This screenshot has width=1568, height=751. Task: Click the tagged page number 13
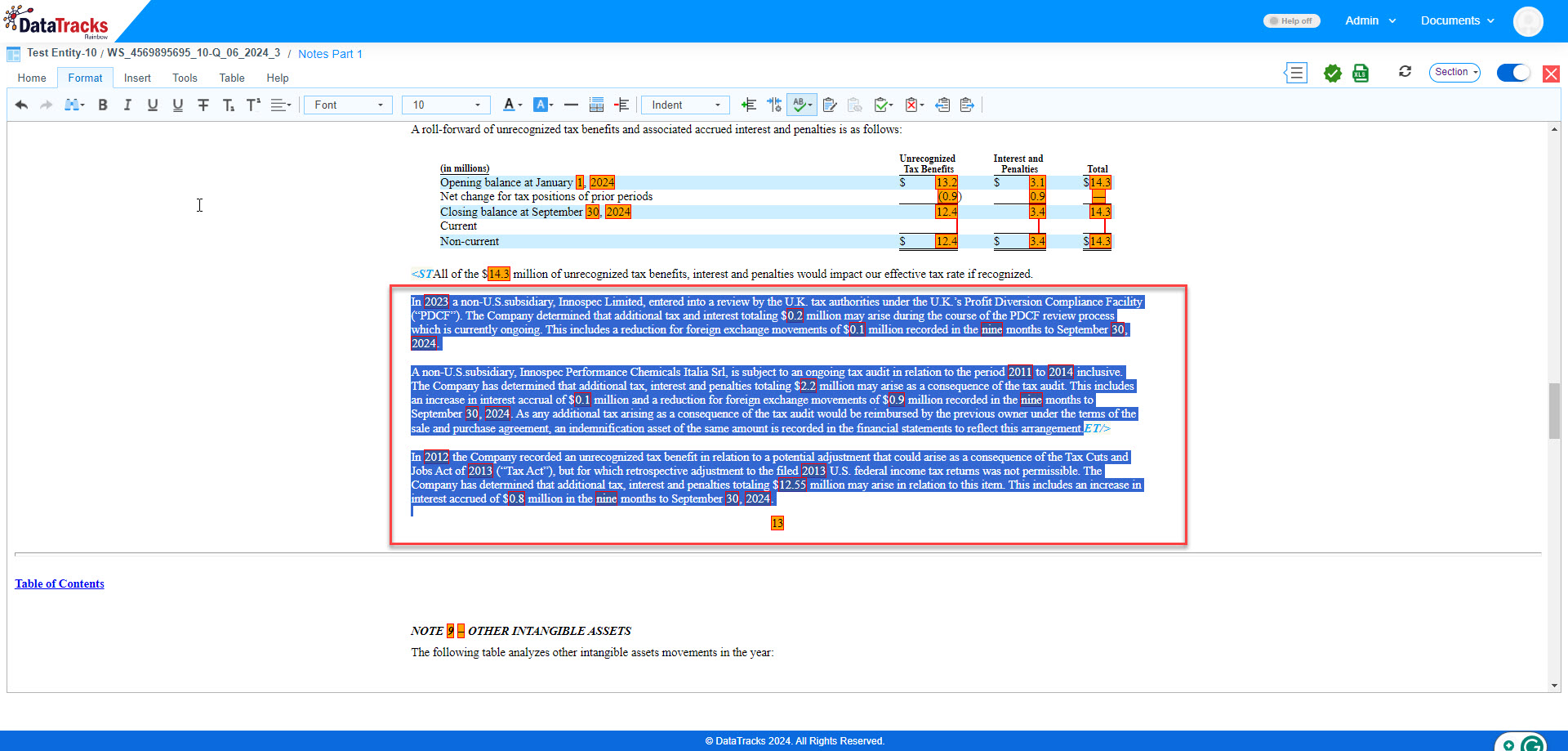777,523
